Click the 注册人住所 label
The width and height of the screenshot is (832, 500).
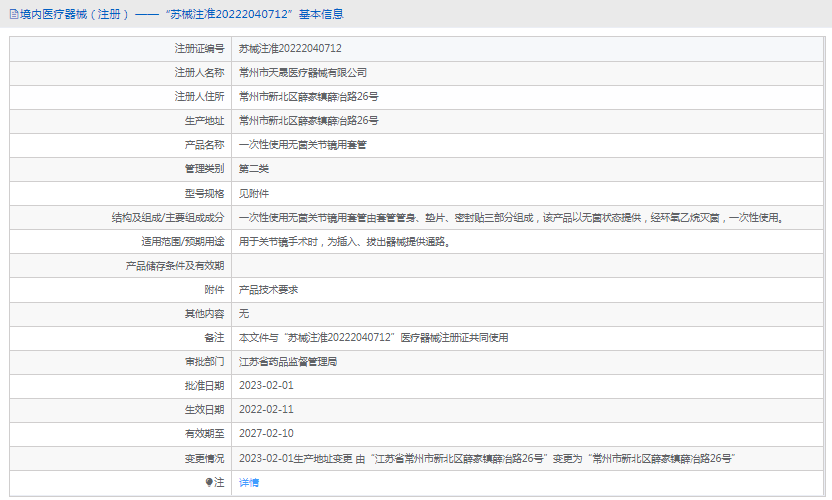tap(200, 97)
